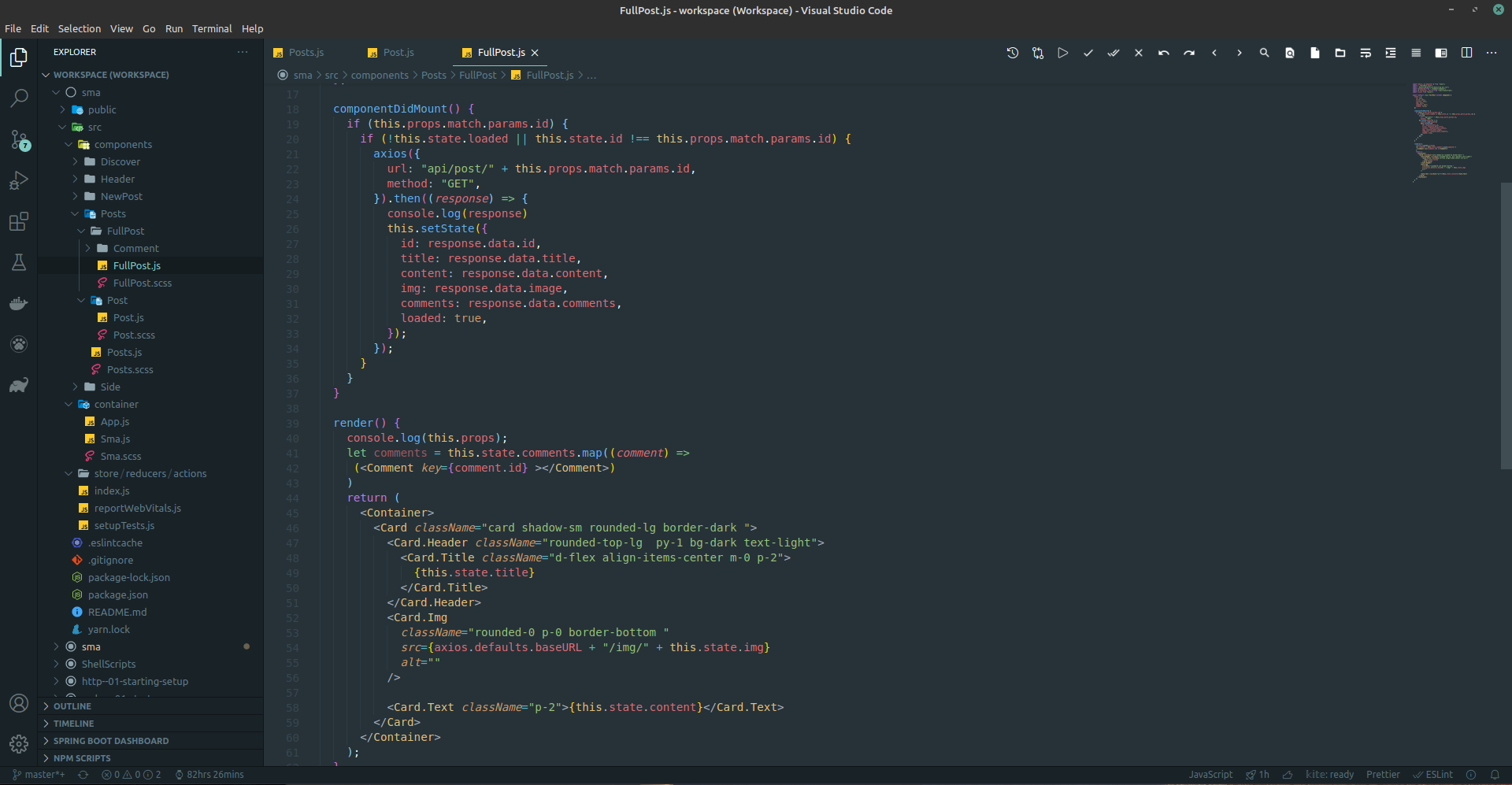Open the Selection menu
The width and height of the screenshot is (1512, 785).
(x=80, y=28)
